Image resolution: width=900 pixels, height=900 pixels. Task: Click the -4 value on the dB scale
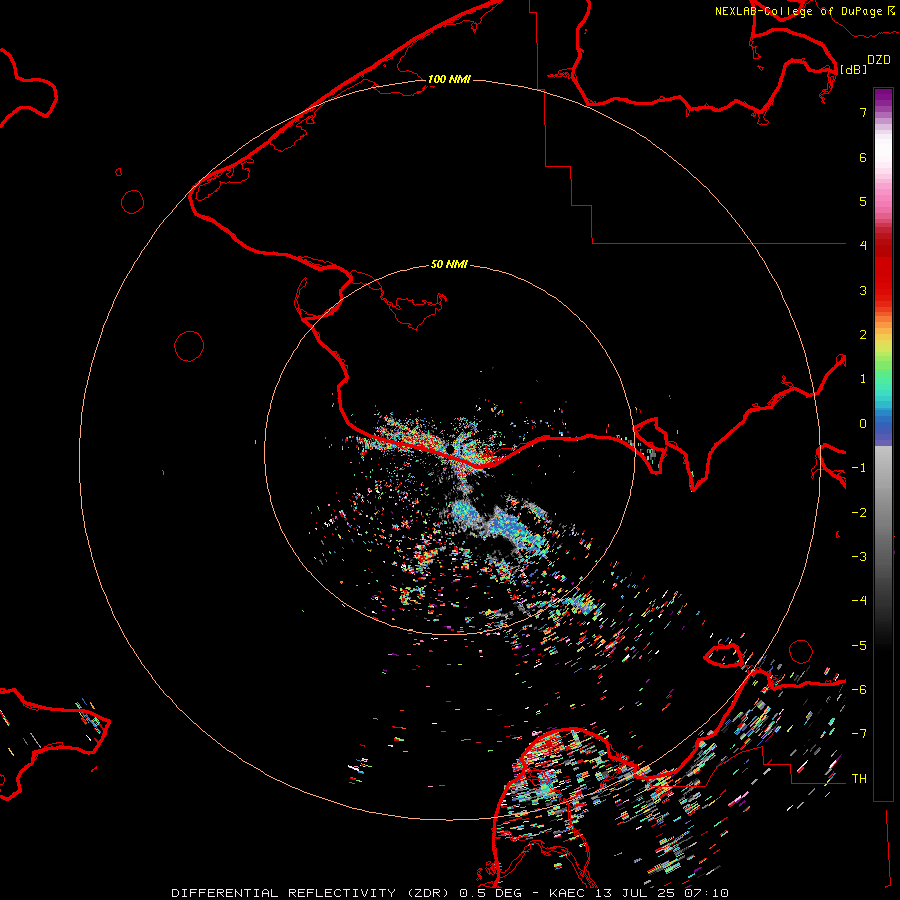coord(859,600)
